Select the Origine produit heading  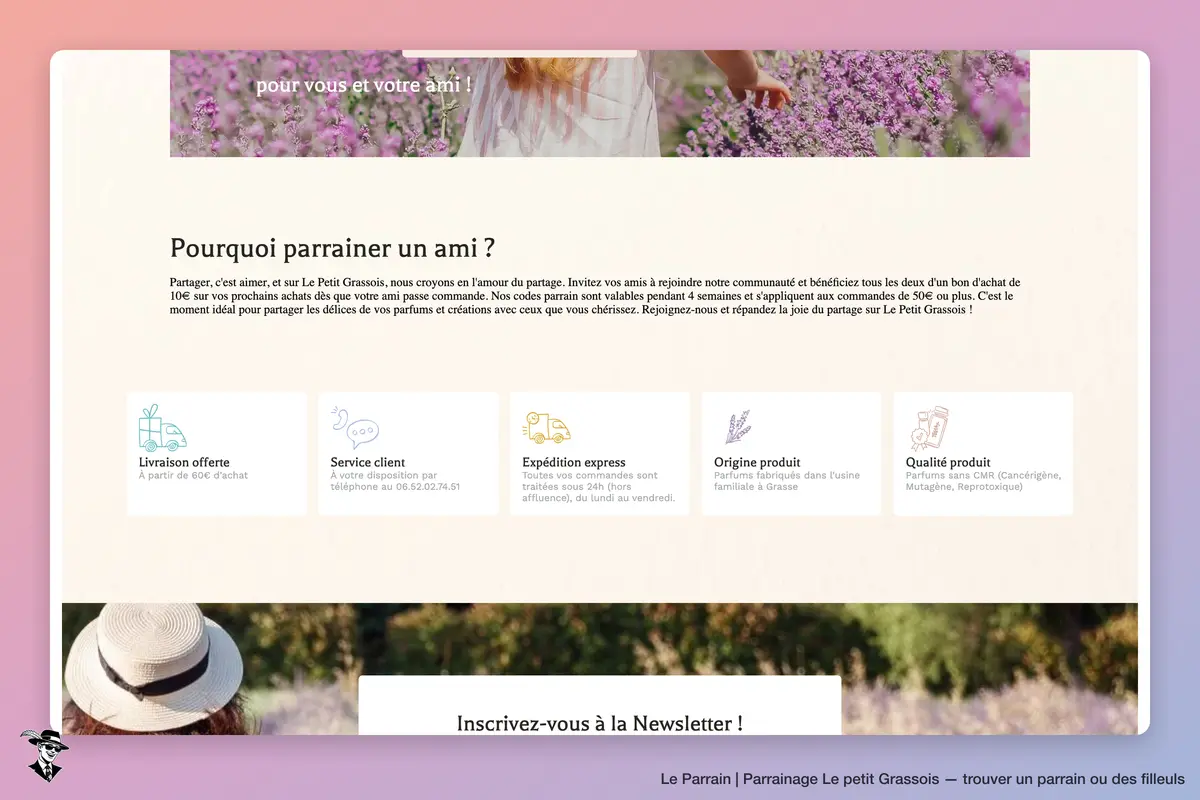click(x=757, y=462)
